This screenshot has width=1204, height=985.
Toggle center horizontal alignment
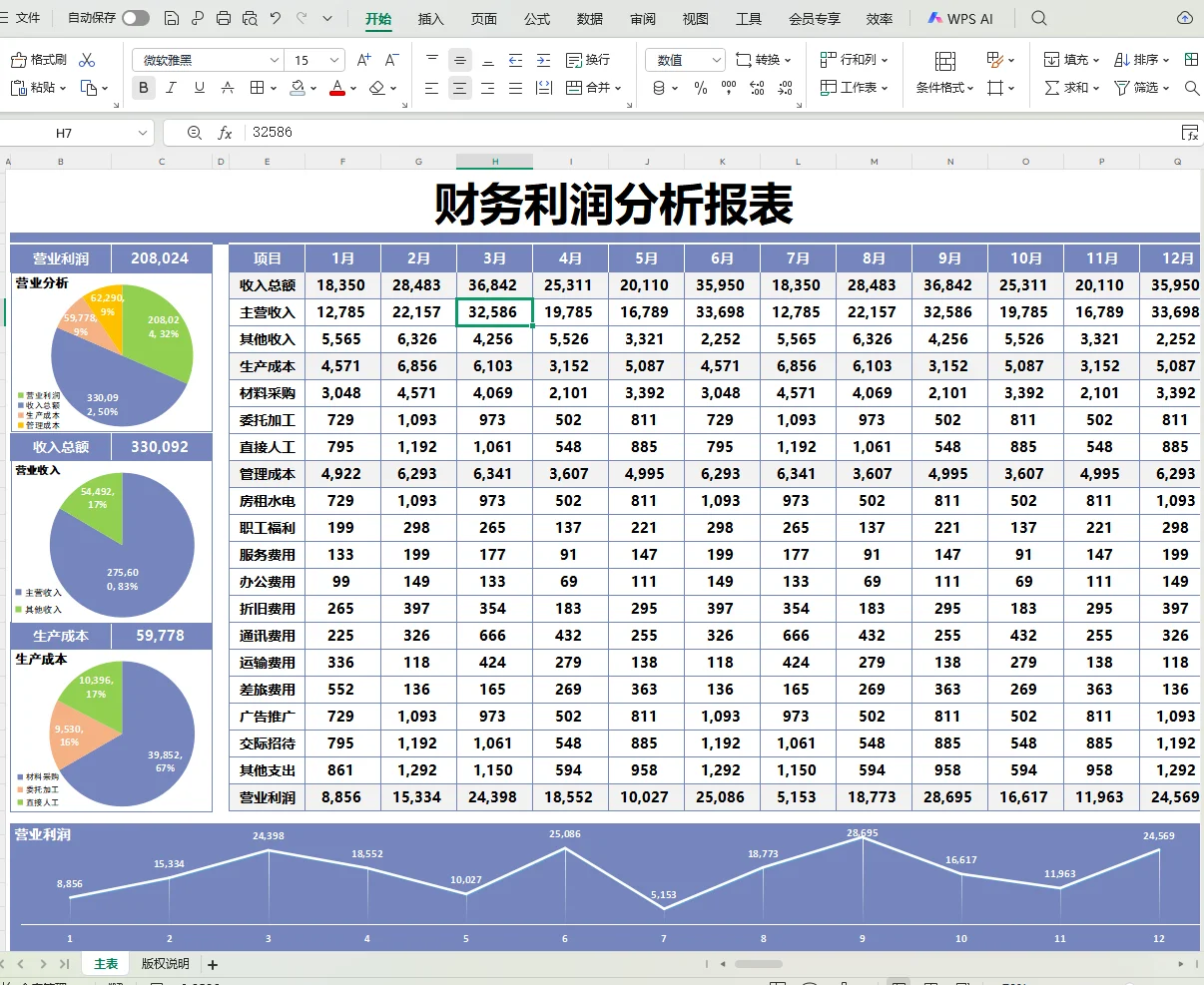coord(459,88)
